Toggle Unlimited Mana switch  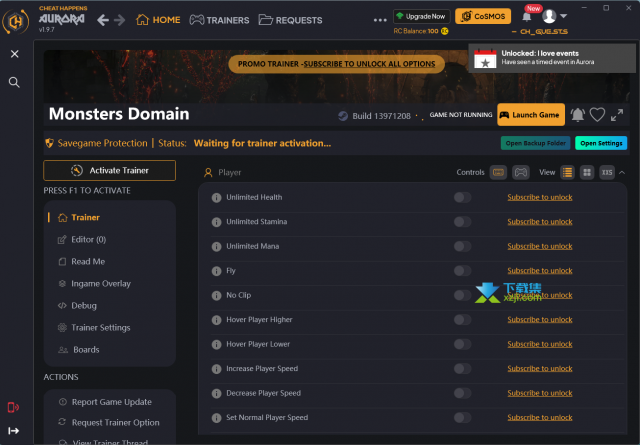point(462,247)
